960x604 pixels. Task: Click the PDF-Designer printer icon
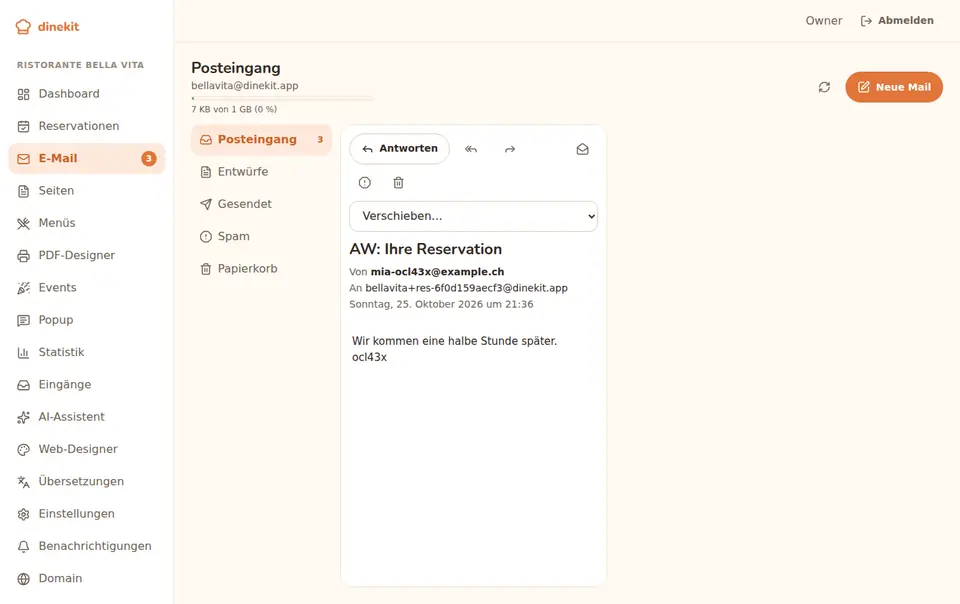pyautogui.click(x=23, y=256)
